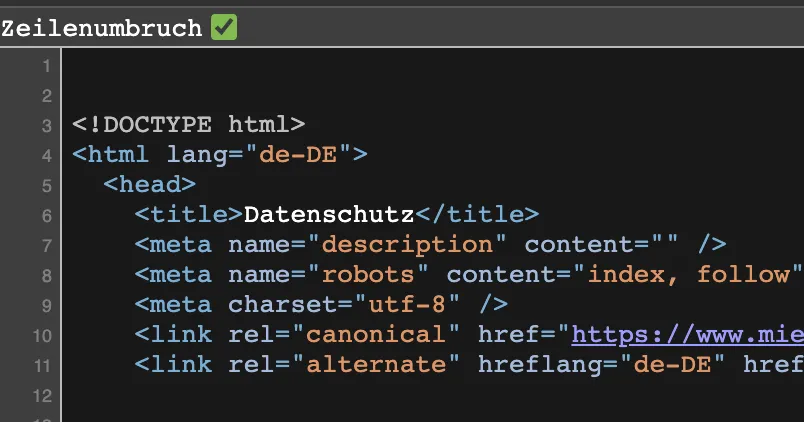Click line number 2 in gutter
The height and width of the screenshot is (422, 804).
47,96
